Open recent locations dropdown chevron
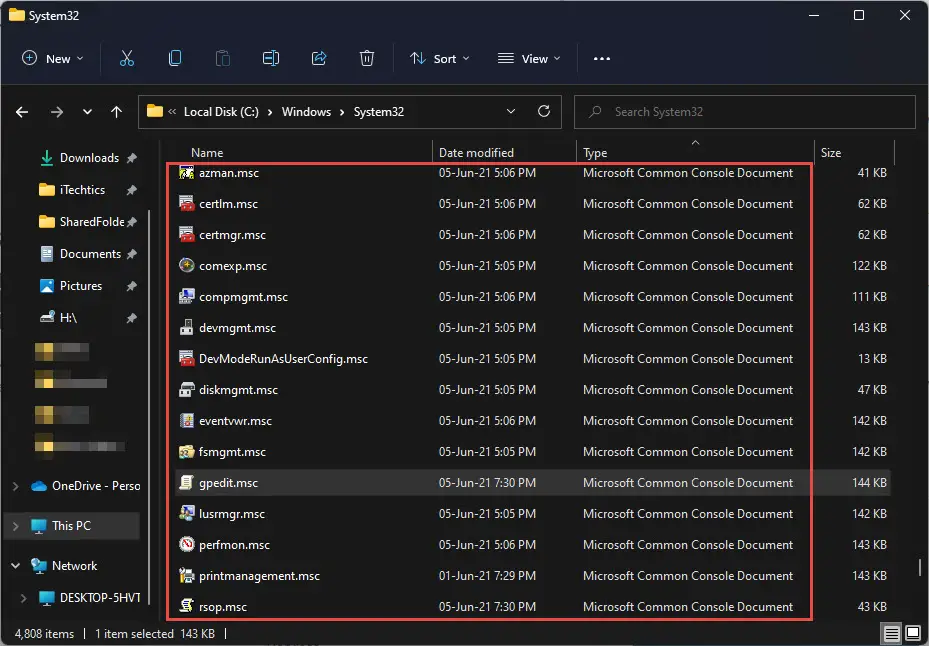The width and height of the screenshot is (929, 646). pyautogui.click(x=87, y=112)
